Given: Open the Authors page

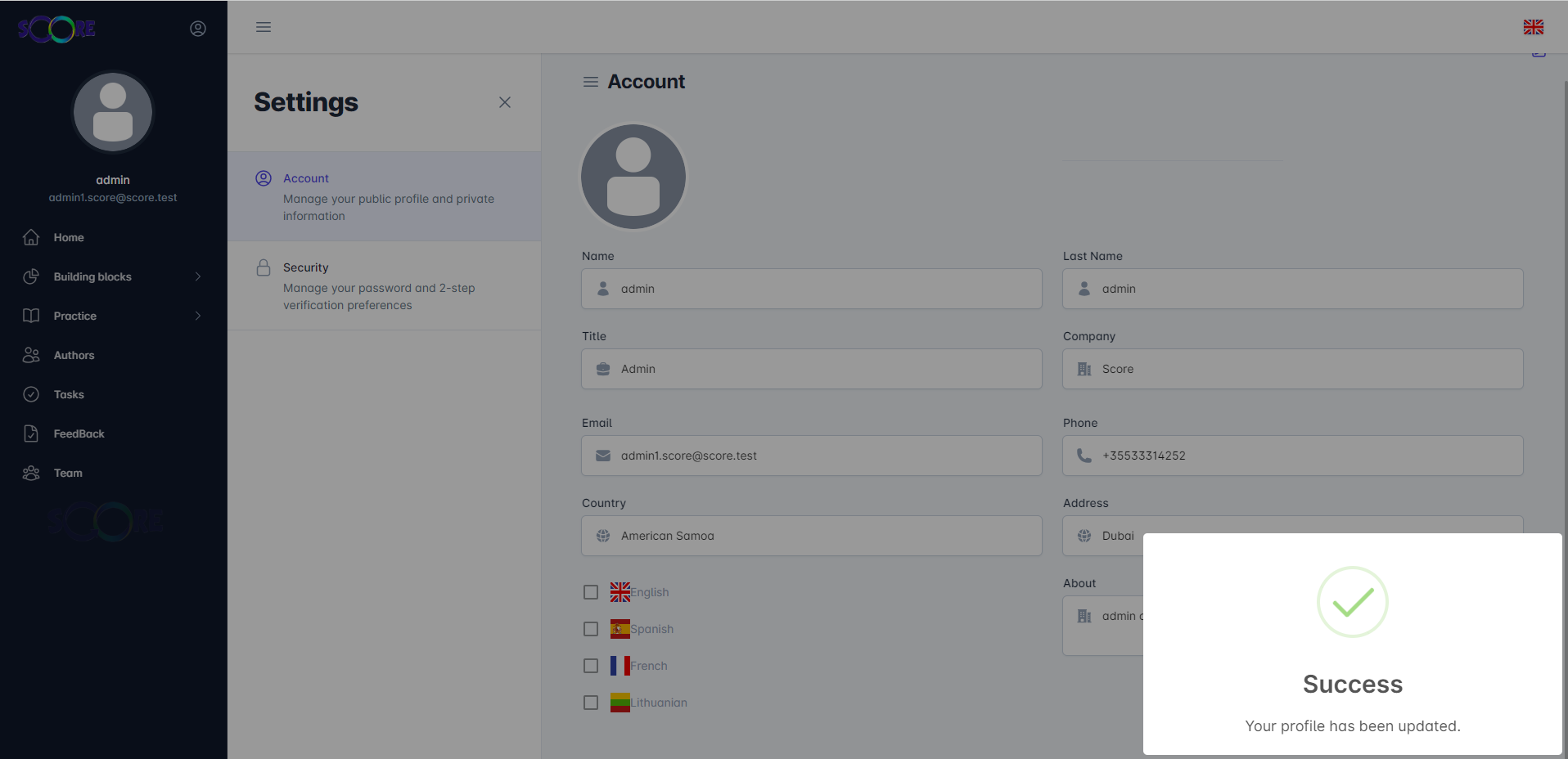Looking at the screenshot, I should pyautogui.click(x=74, y=355).
